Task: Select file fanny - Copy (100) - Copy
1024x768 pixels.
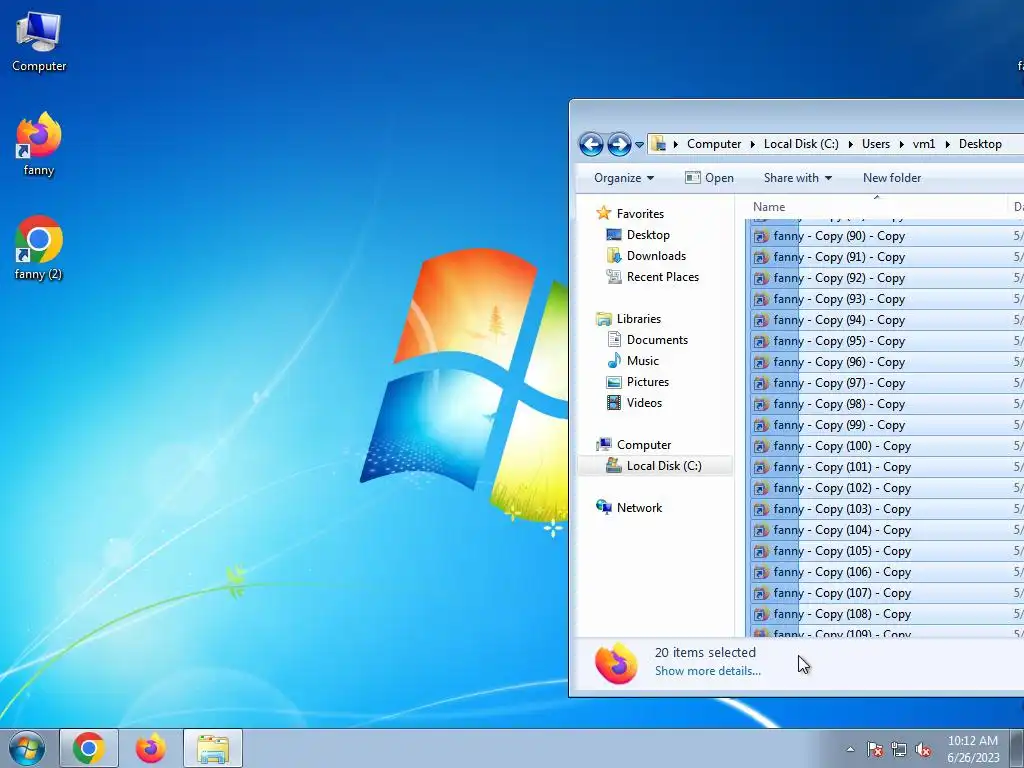Action: click(887, 446)
